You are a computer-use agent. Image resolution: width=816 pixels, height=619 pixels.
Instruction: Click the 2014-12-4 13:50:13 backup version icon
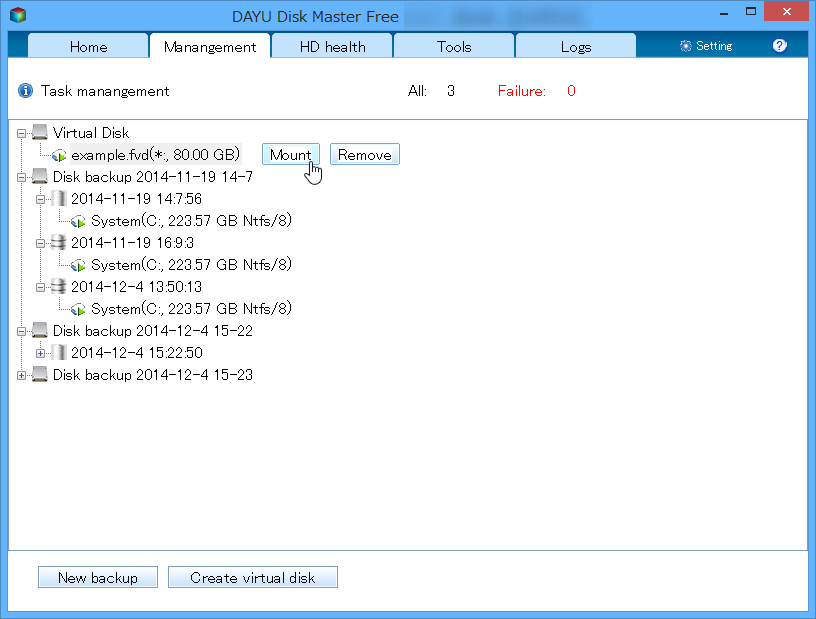pyautogui.click(x=59, y=286)
